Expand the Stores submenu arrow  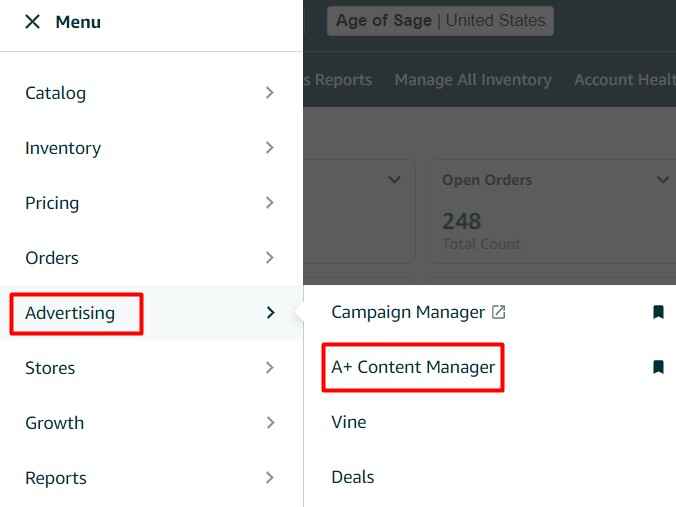pos(270,368)
